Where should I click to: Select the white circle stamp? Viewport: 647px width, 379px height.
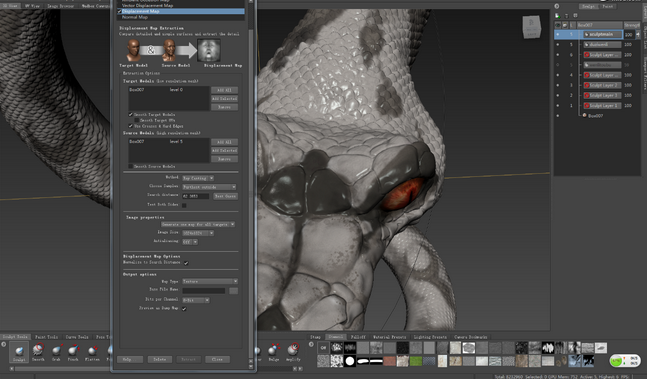click(x=350, y=361)
